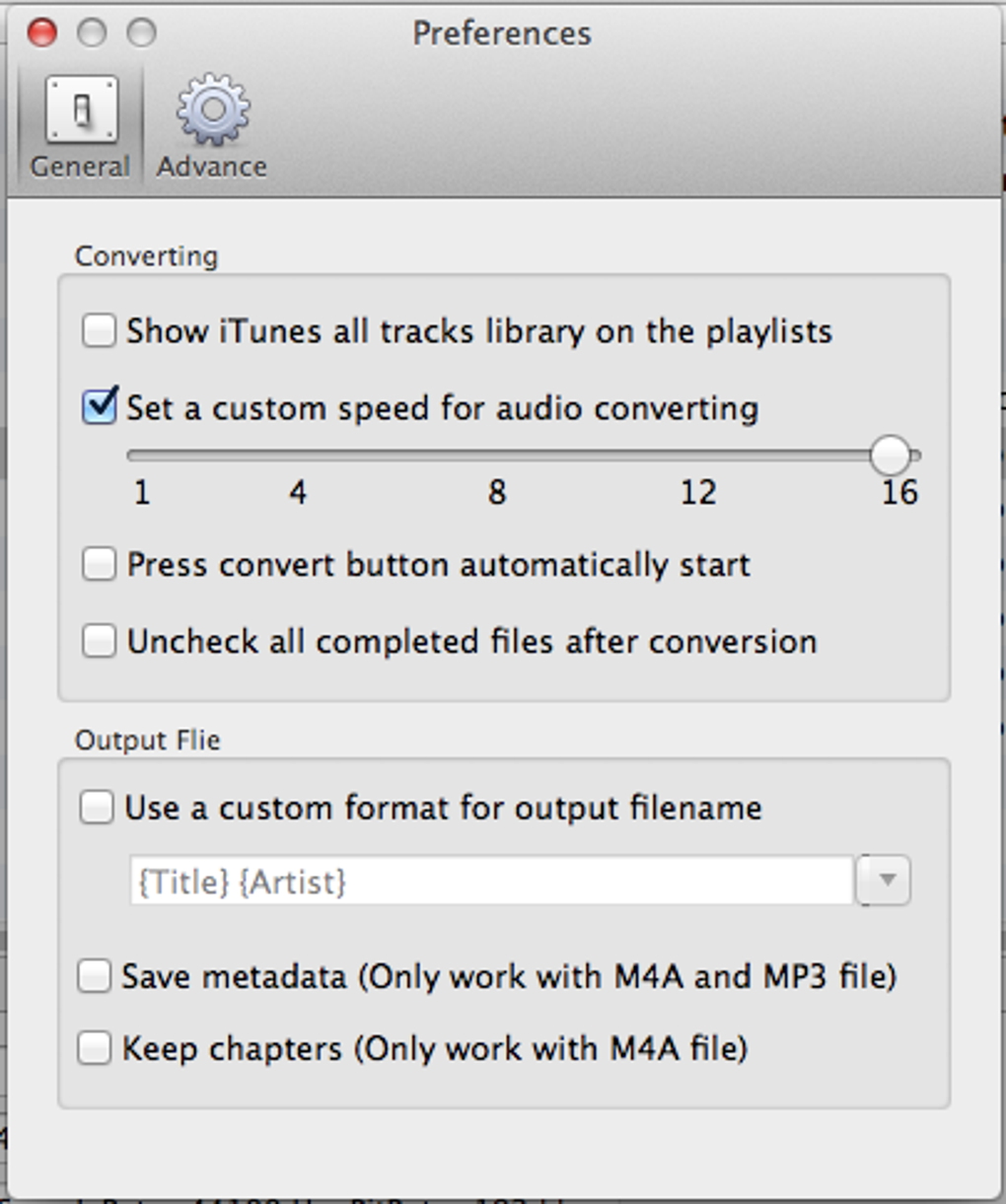Screen dimensions: 1006x1204
Task: Open the filename format dropdown arrow
Action: tap(885, 881)
